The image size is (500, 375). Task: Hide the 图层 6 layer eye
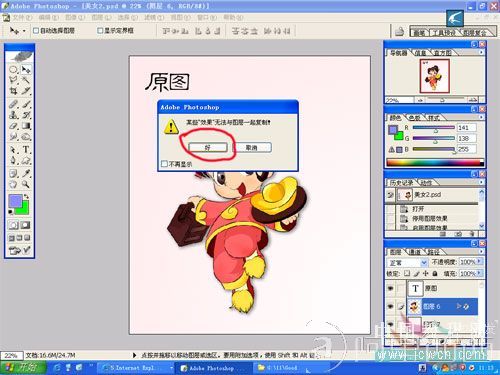pos(390,307)
